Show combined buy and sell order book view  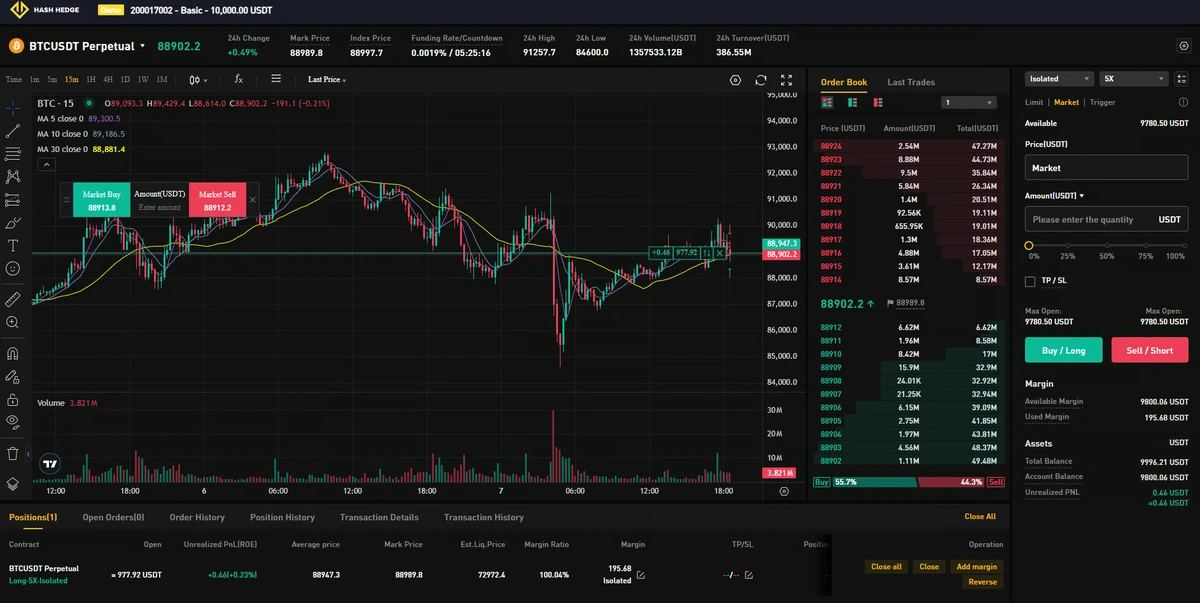(x=827, y=102)
